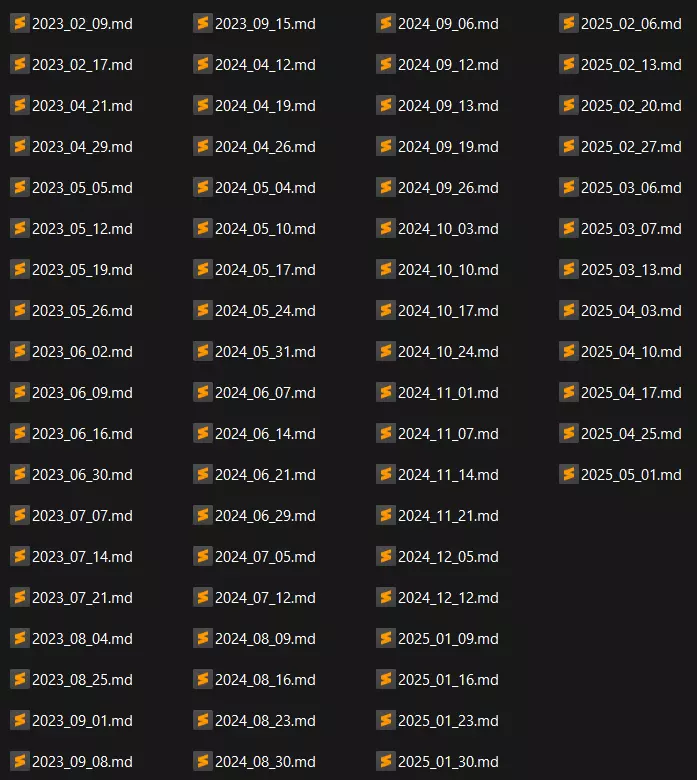
Task: Select the icon for 2024_11_01.md
Action: (386, 392)
